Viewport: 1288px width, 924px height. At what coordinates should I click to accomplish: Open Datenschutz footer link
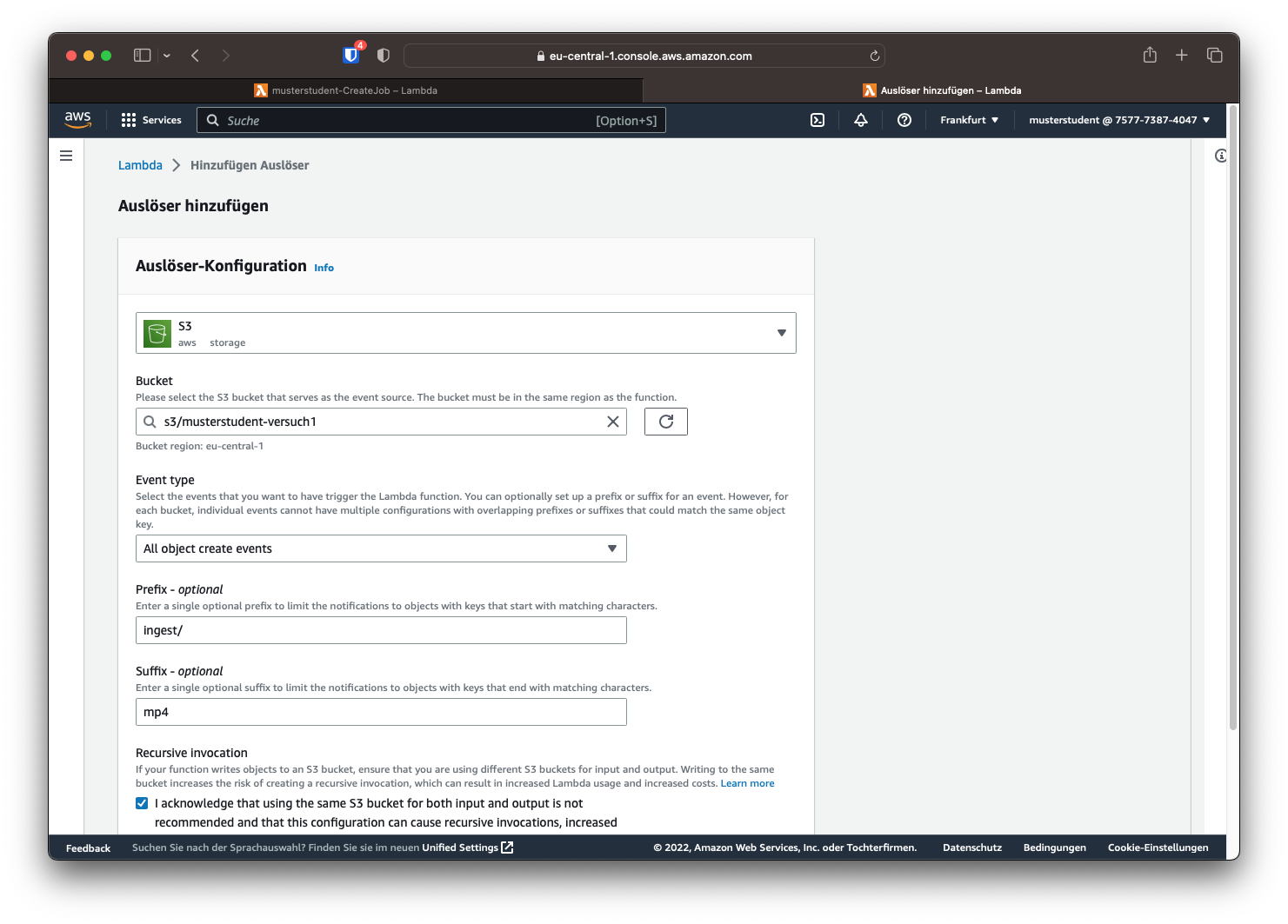[x=972, y=848]
